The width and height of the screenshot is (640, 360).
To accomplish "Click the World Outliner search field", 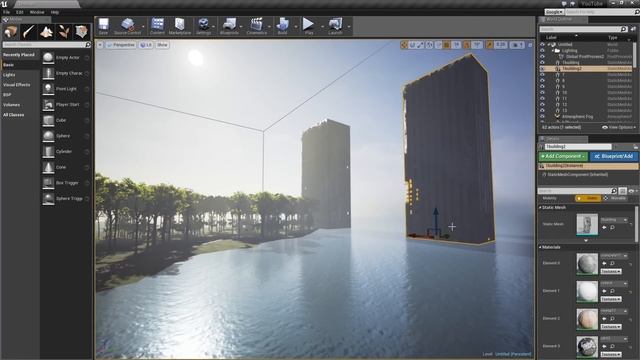I will click(583, 29).
